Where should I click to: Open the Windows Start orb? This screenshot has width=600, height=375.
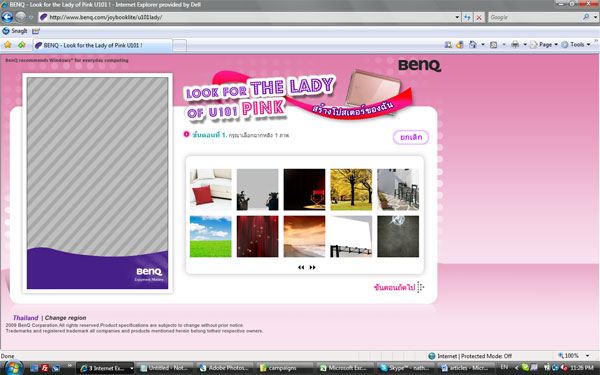click(x=13, y=368)
